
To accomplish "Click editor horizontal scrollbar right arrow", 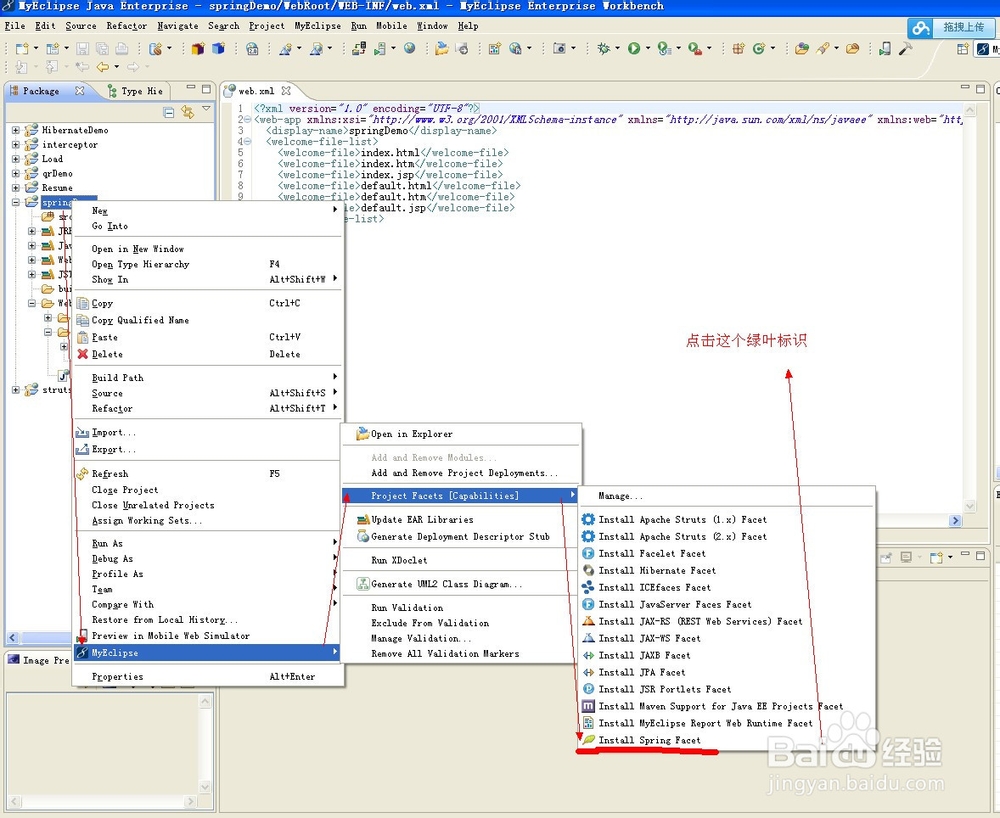I will click(955, 520).
